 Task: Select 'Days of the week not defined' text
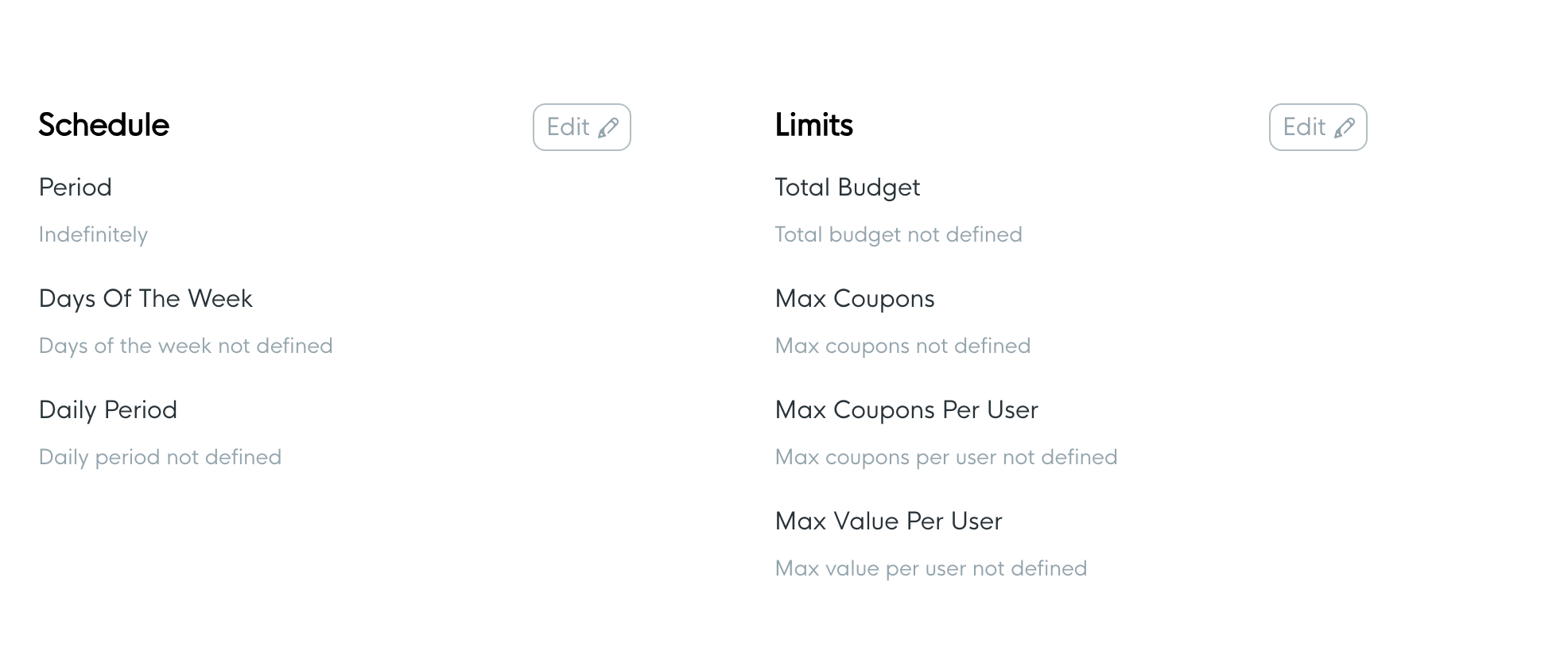click(x=185, y=346)
